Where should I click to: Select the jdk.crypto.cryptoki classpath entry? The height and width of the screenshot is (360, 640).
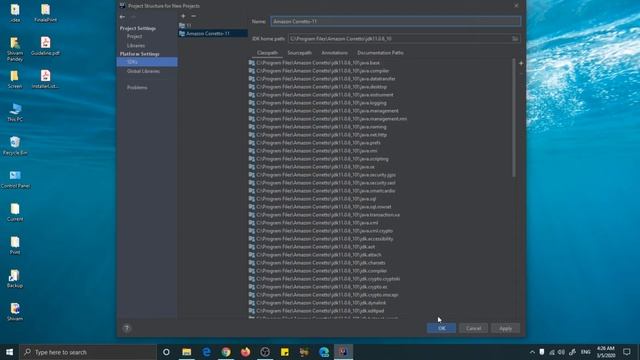tap(324, 279)
